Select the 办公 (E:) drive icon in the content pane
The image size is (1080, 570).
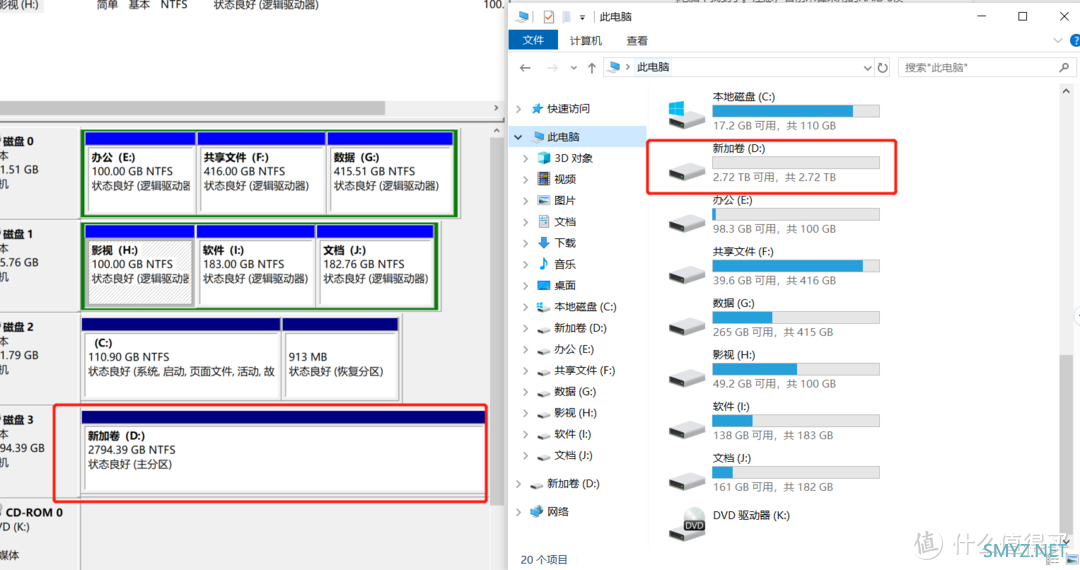point(686,223)
